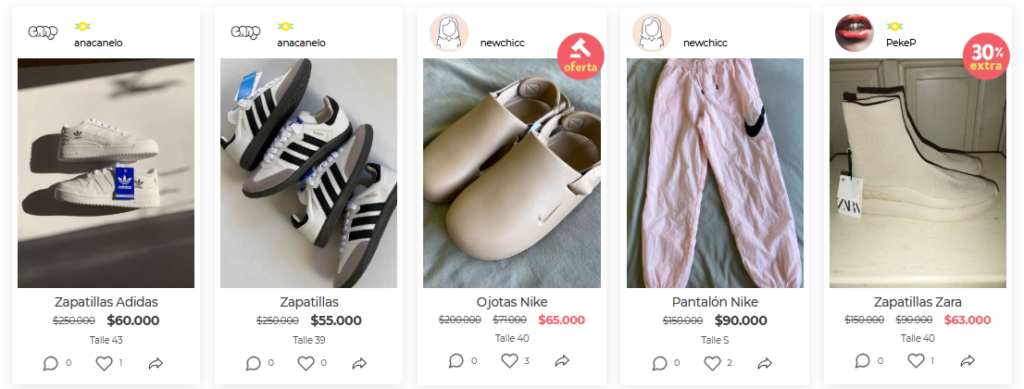Screen dimensions: 1024x389
Task: Share the Zapatillas Adidas listing
Action: pyautogui.click(x=155, y=364)
